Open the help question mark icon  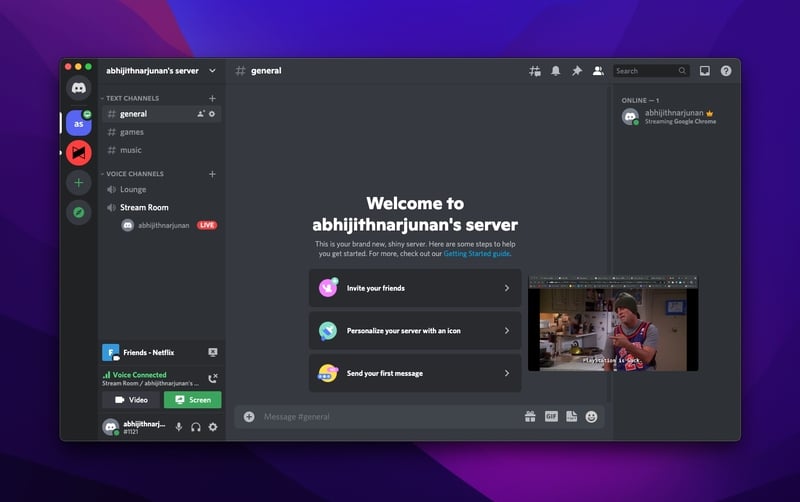726,71
